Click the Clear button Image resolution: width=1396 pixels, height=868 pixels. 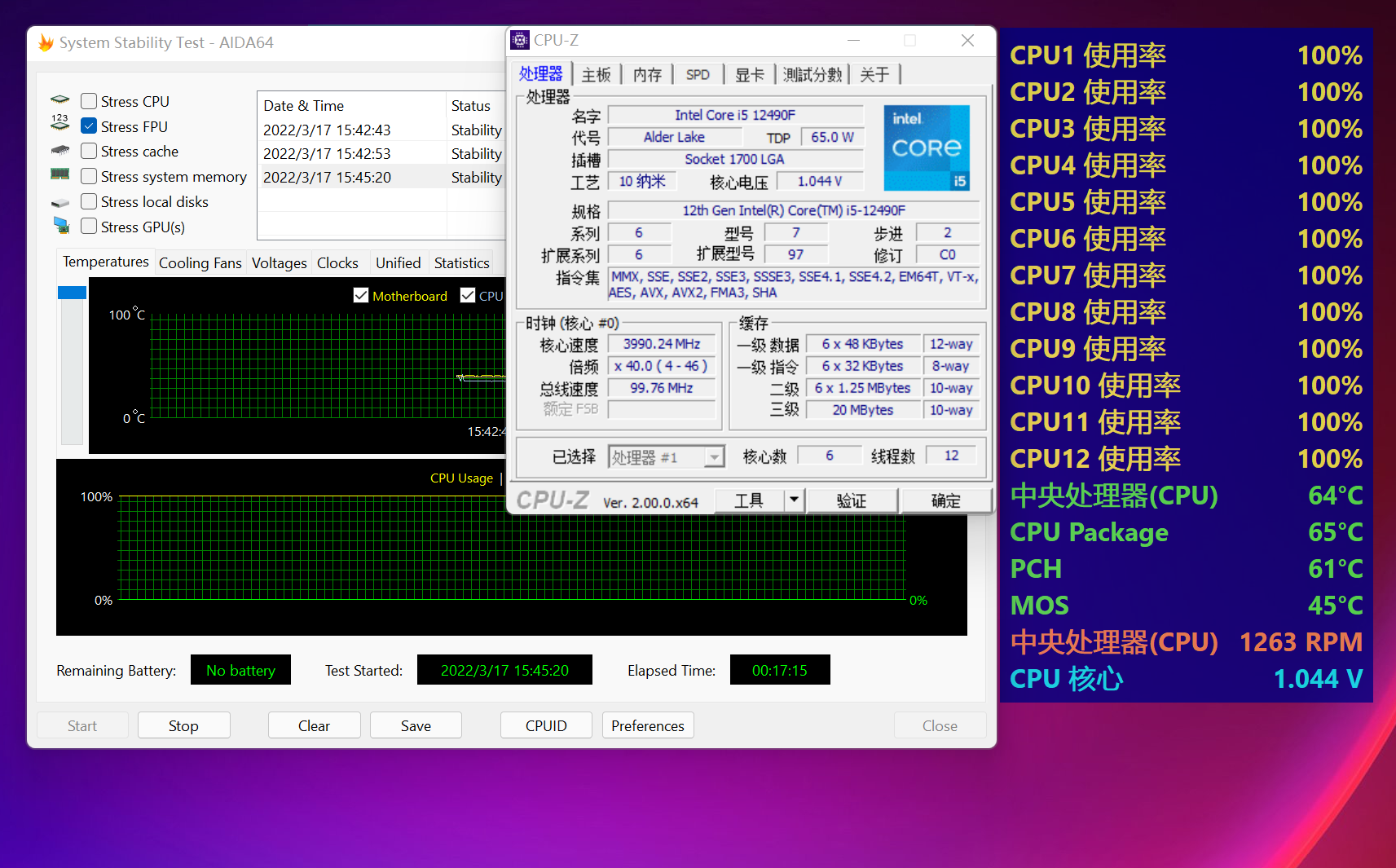coord(314,725)
